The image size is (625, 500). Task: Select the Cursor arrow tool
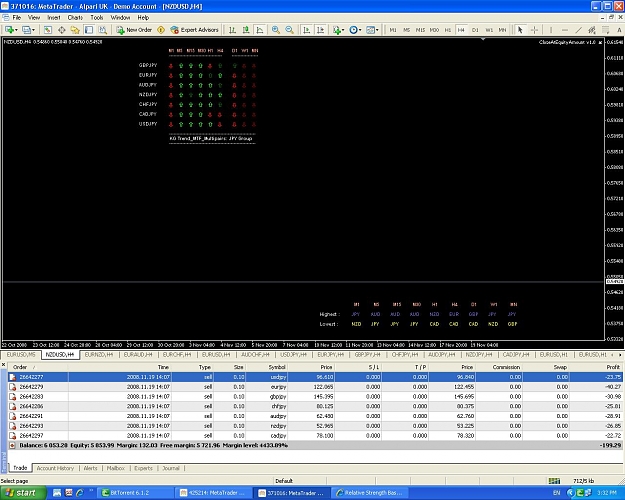point(520,30)
